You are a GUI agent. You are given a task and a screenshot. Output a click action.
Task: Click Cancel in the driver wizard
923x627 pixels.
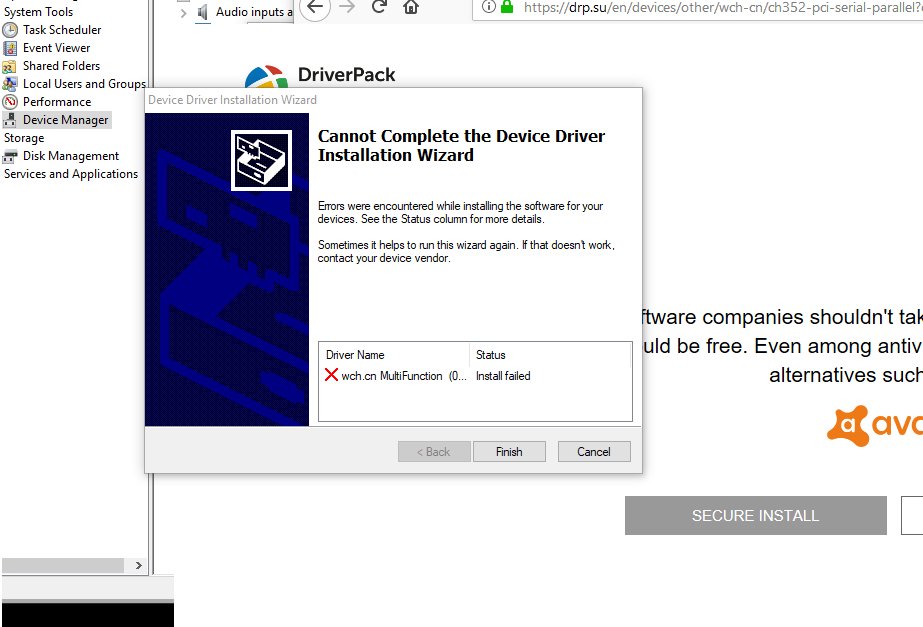tap(594, 452)
